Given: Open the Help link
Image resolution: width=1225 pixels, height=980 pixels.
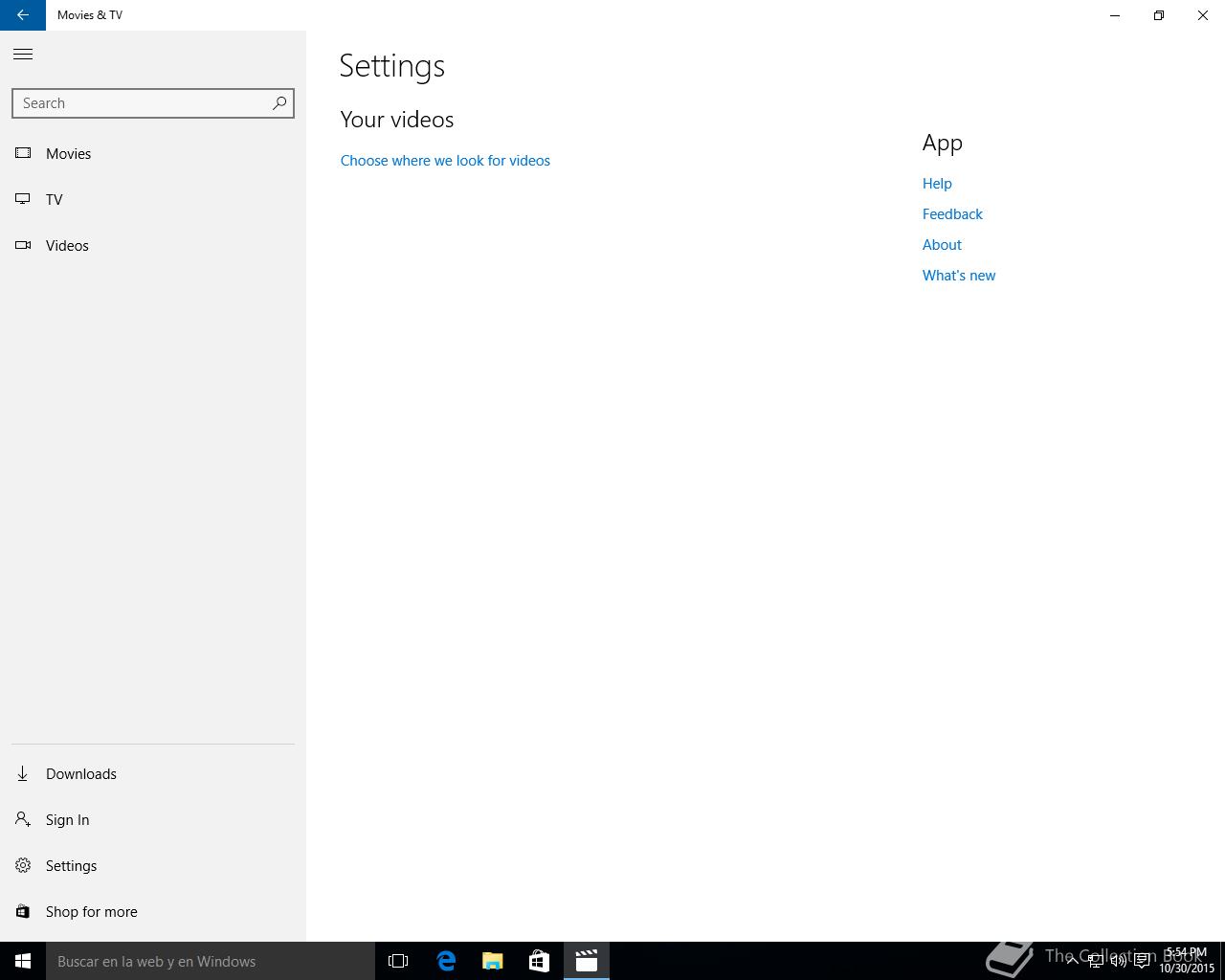Looking at the screenshot, I should tap(937, 184).
